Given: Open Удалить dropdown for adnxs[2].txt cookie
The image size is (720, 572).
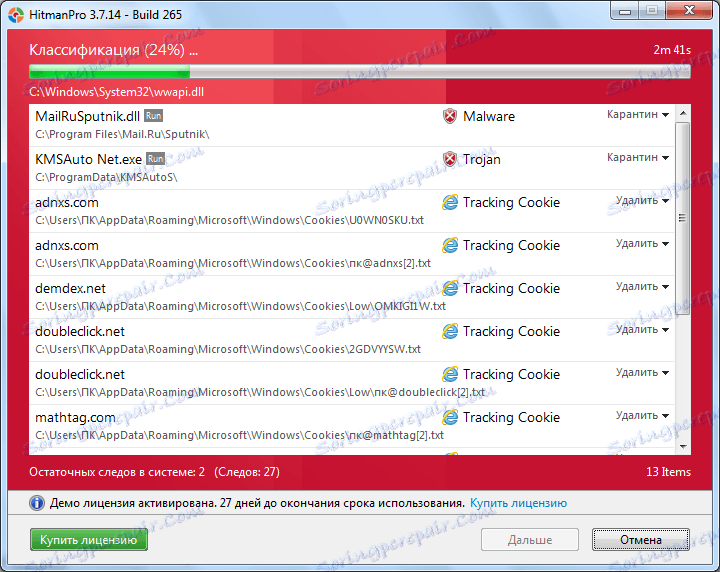Looking at the screenshot, I should (642, 243).
